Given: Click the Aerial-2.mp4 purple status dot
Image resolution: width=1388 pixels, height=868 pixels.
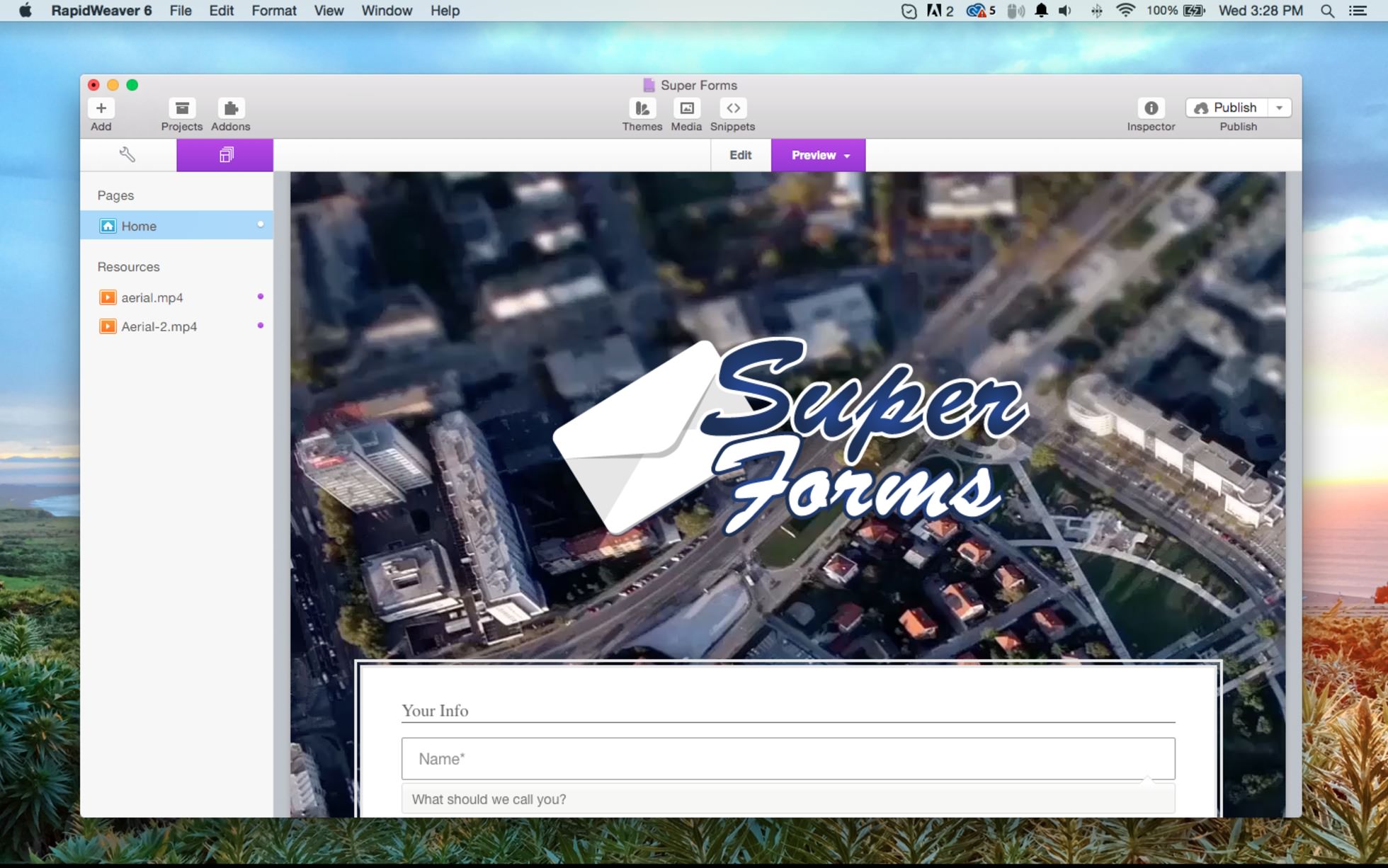Looking at the screenshot, I should click(x=261, y=326).
